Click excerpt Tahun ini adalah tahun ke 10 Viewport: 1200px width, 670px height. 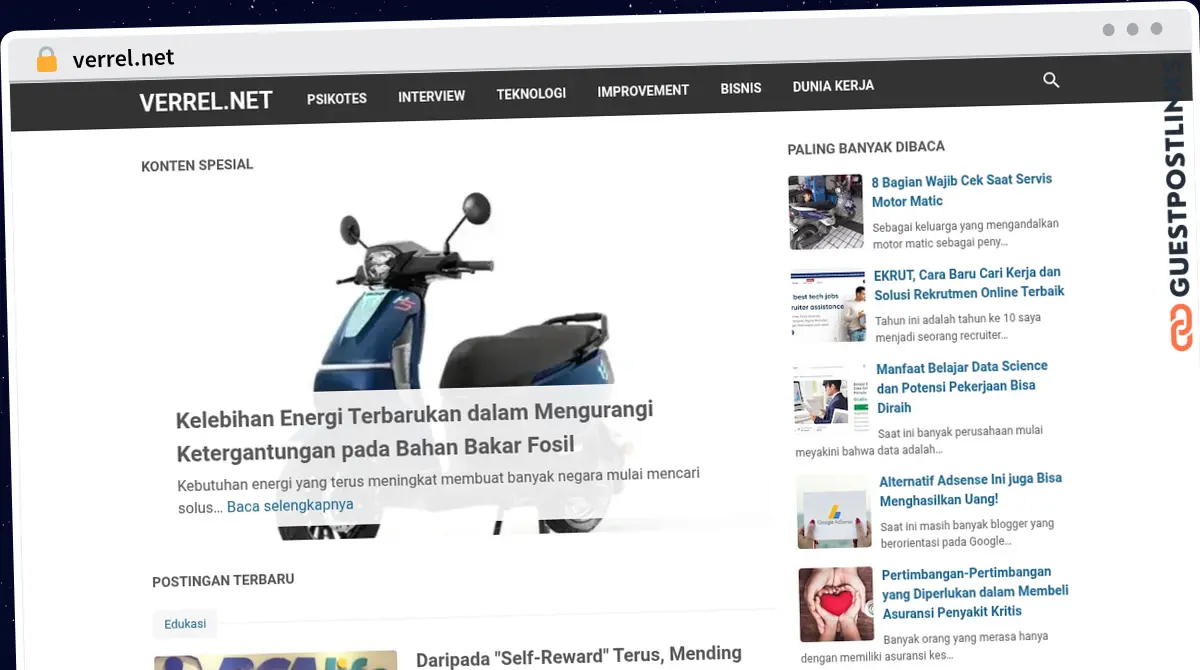click(958, 328)
